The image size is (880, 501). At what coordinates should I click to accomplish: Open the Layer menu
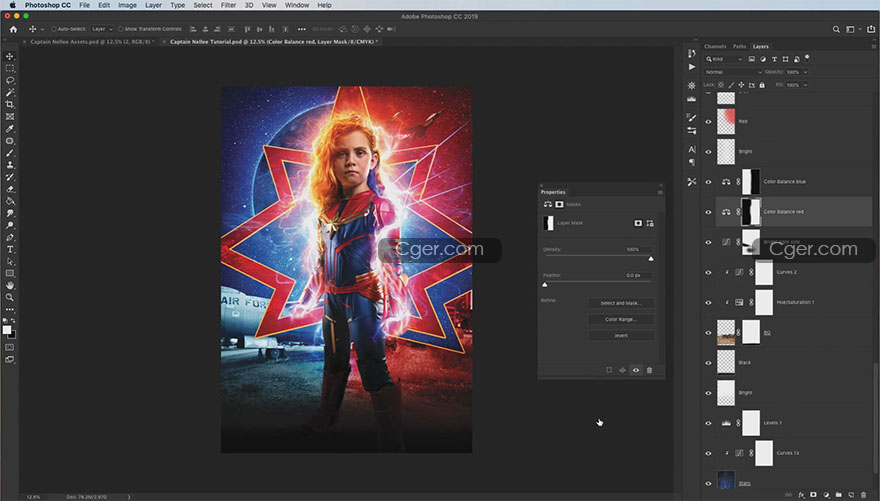pyautogui.click(x=153, y=5)
